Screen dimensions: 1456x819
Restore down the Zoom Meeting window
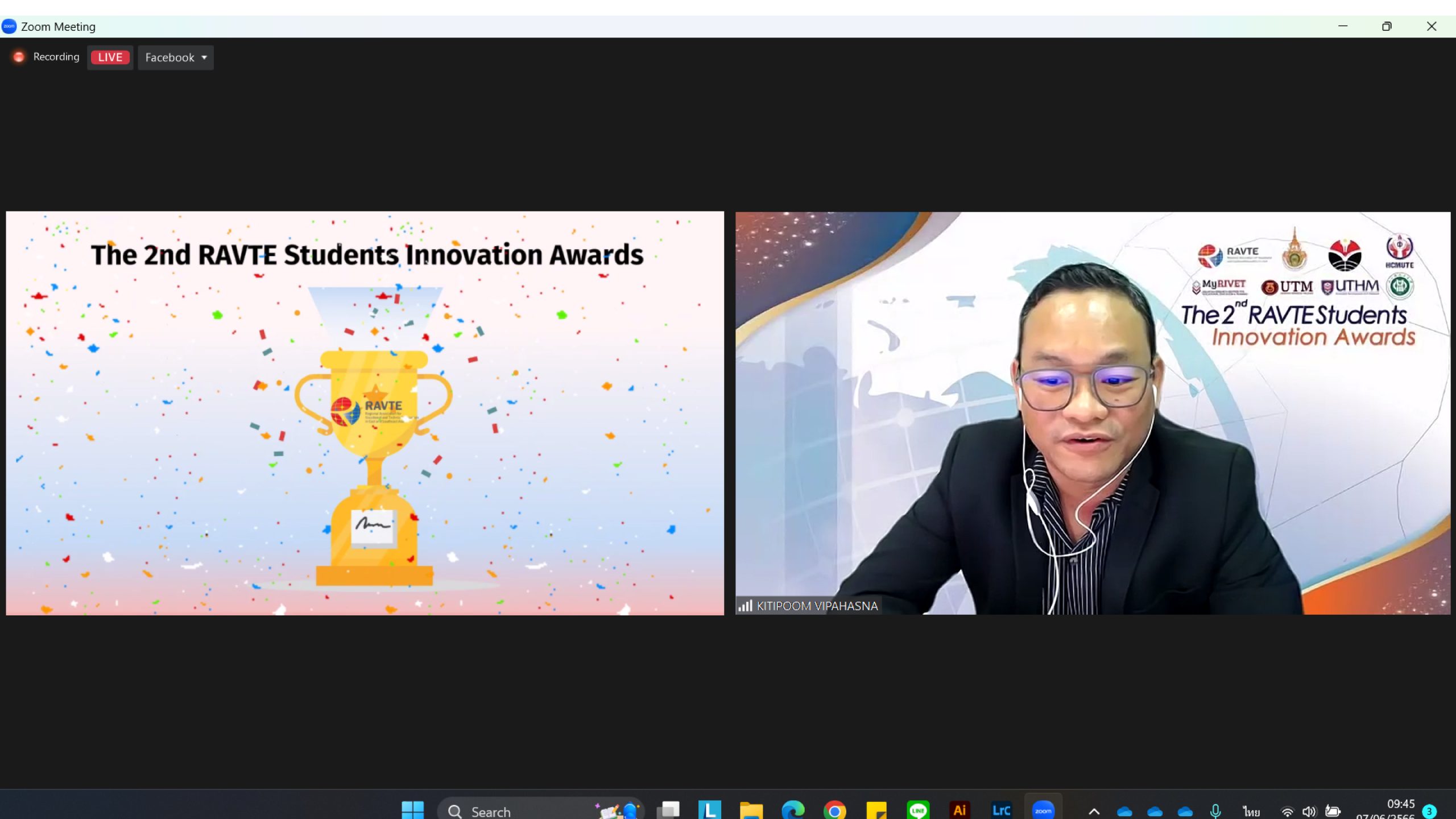click(x=1387, y=26)
